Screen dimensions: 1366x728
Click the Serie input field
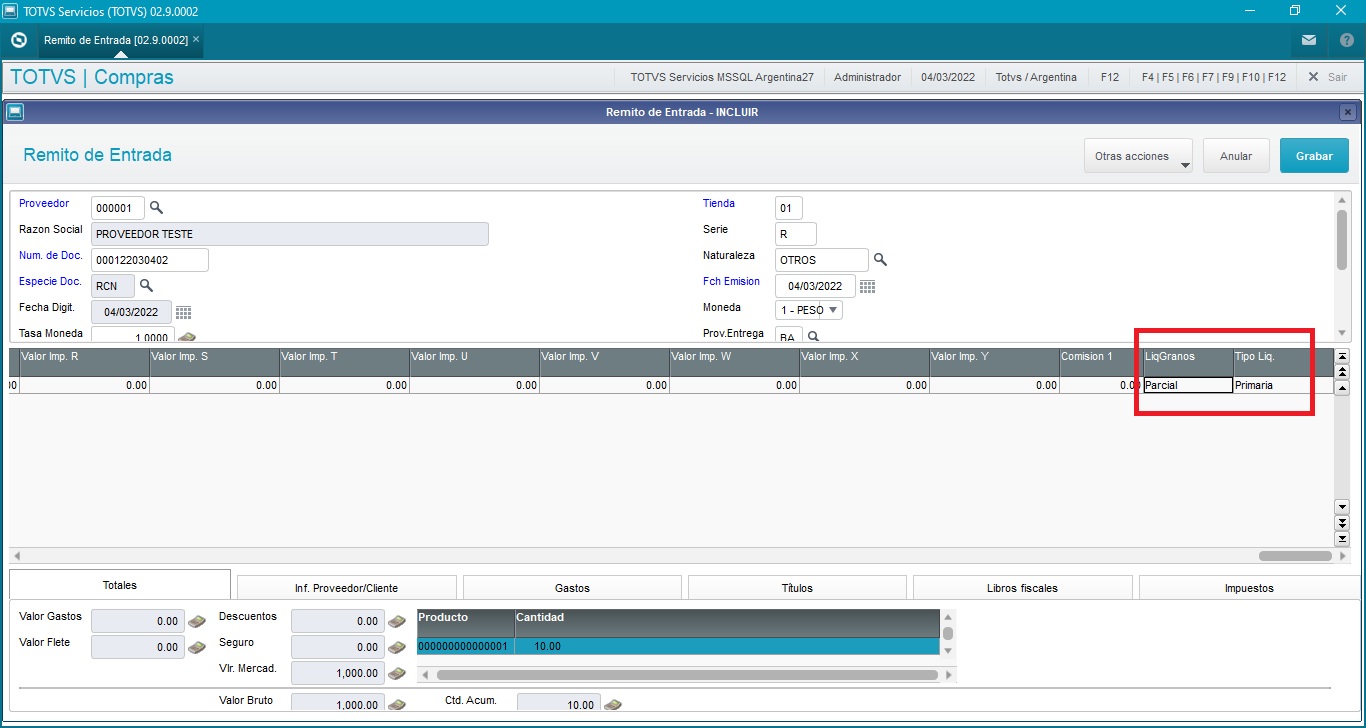coord(796,234)
